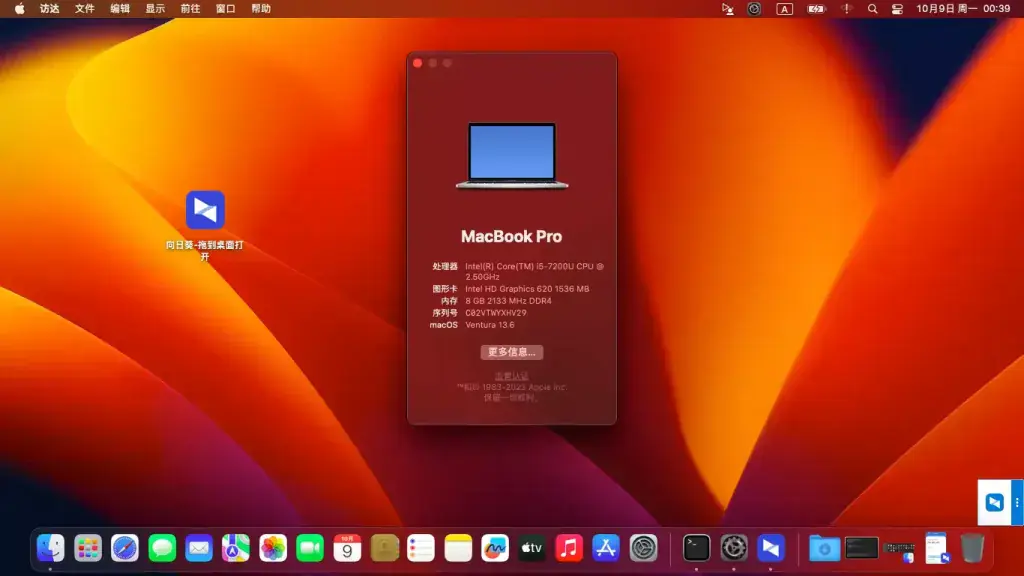Viewport: 1024px width, 576px height.
Task: Open the 文件 menu
Action: [x=85, y=8]
